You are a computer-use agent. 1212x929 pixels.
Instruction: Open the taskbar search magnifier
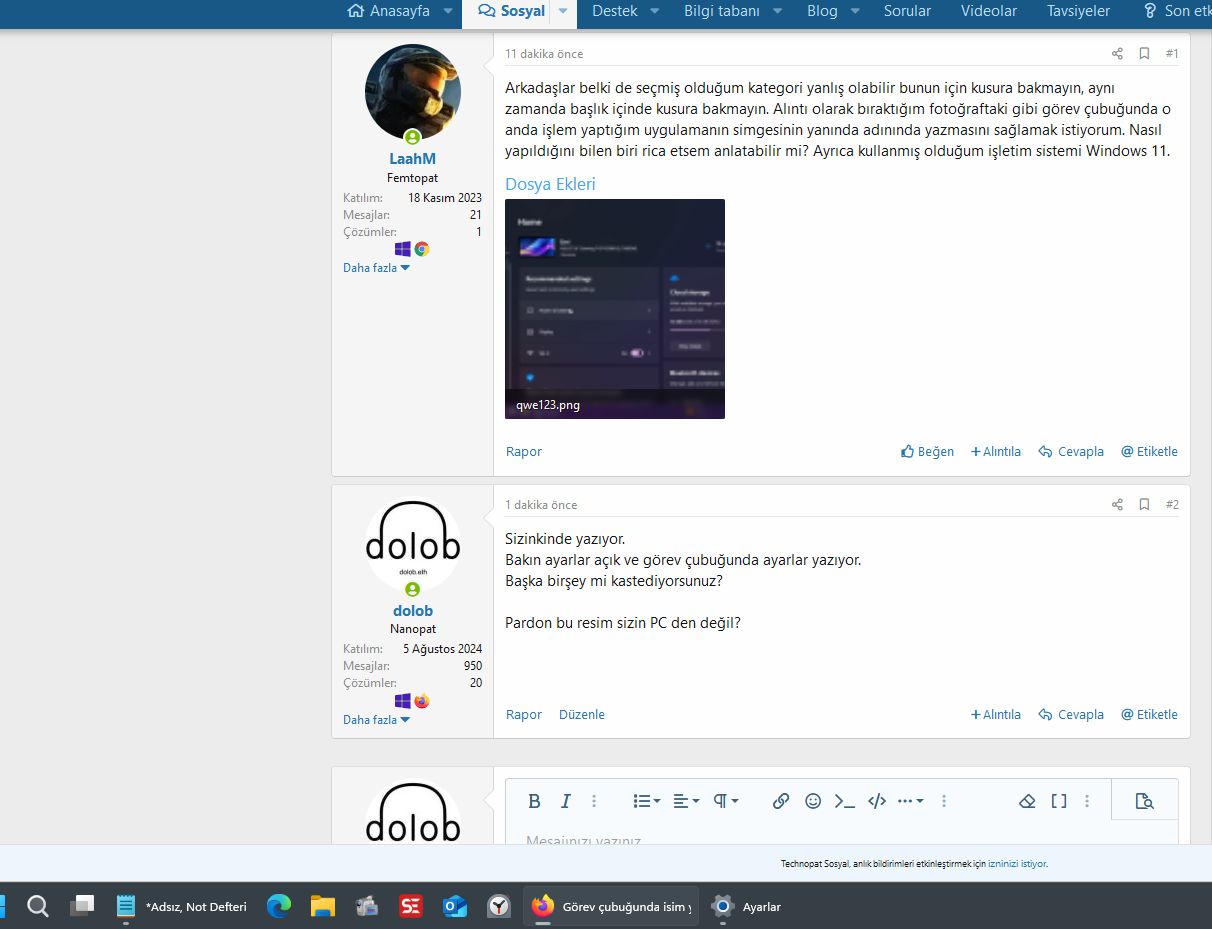(38, 906)
